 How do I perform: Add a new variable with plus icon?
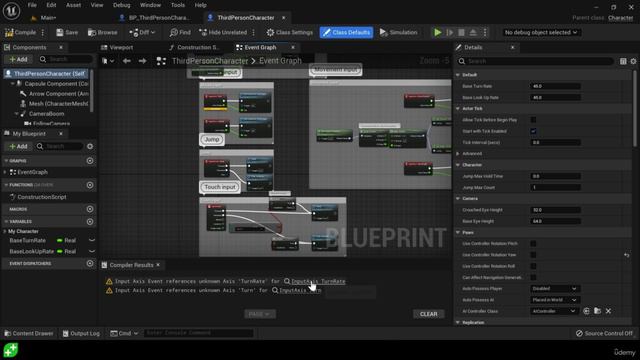click(x=90, y=222)
